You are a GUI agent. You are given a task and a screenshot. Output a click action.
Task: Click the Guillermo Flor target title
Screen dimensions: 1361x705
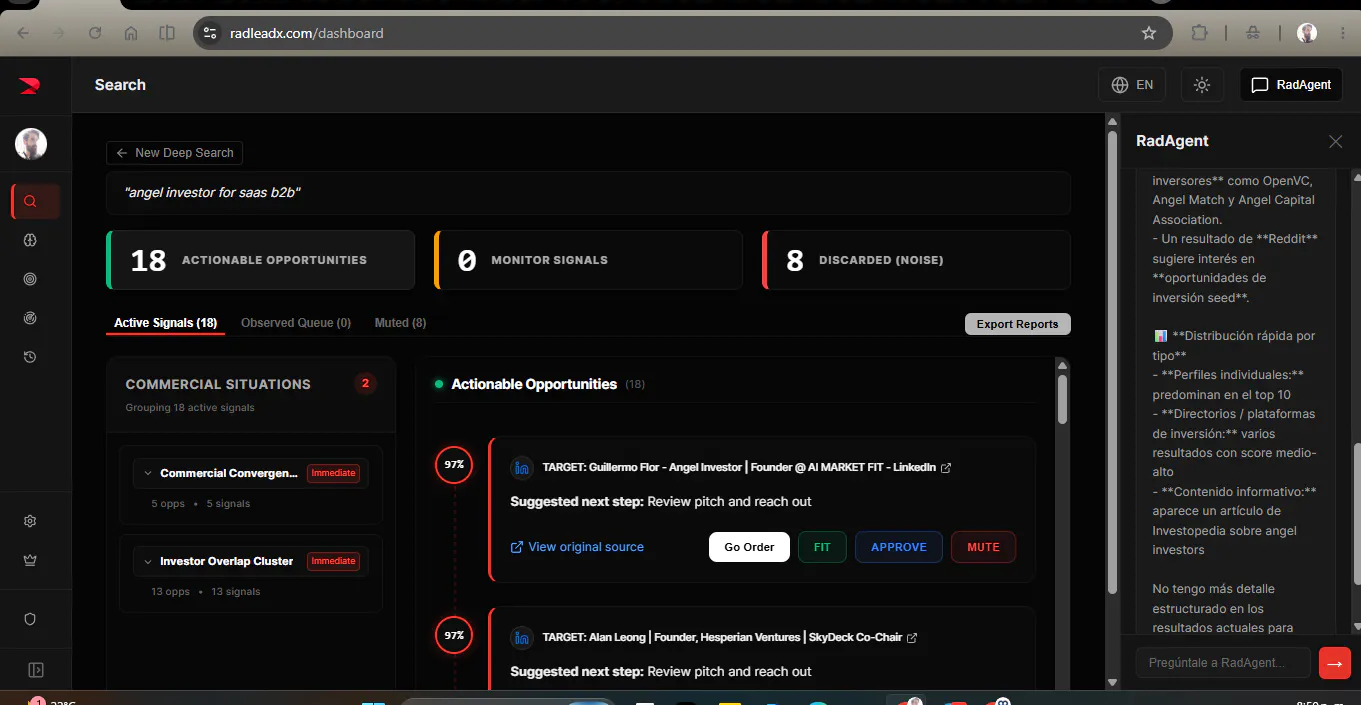pyautogui.click(x=739, y=467)
